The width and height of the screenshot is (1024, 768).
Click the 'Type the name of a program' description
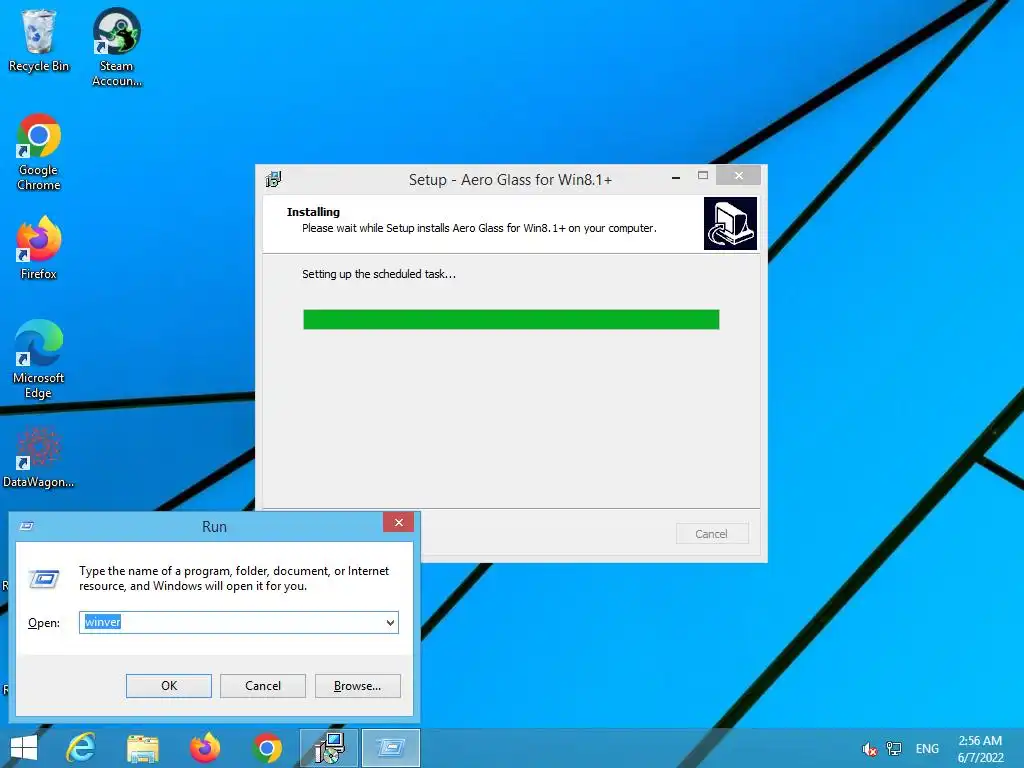click(x=234, y=579)
